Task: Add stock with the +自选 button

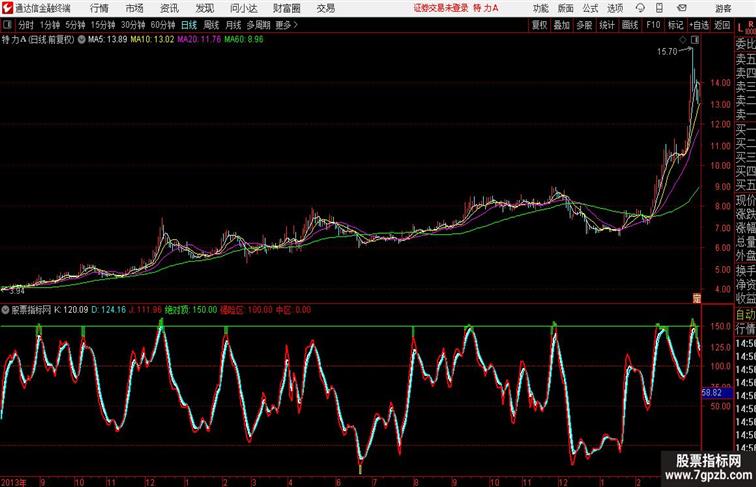Action: tap(699, 25)
